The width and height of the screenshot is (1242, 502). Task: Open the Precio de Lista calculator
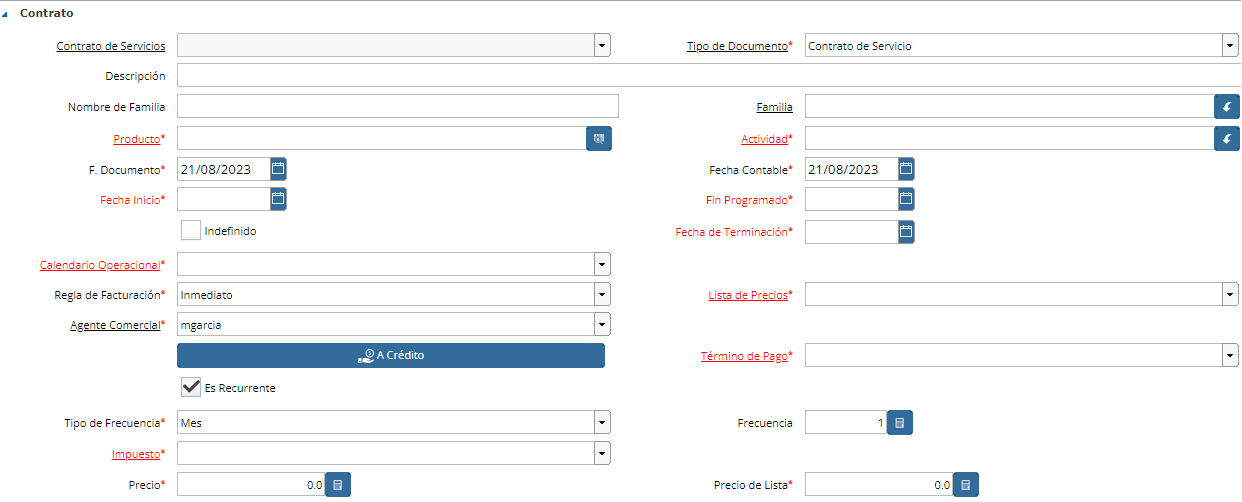pyautogui.click(x=966, y=485)
